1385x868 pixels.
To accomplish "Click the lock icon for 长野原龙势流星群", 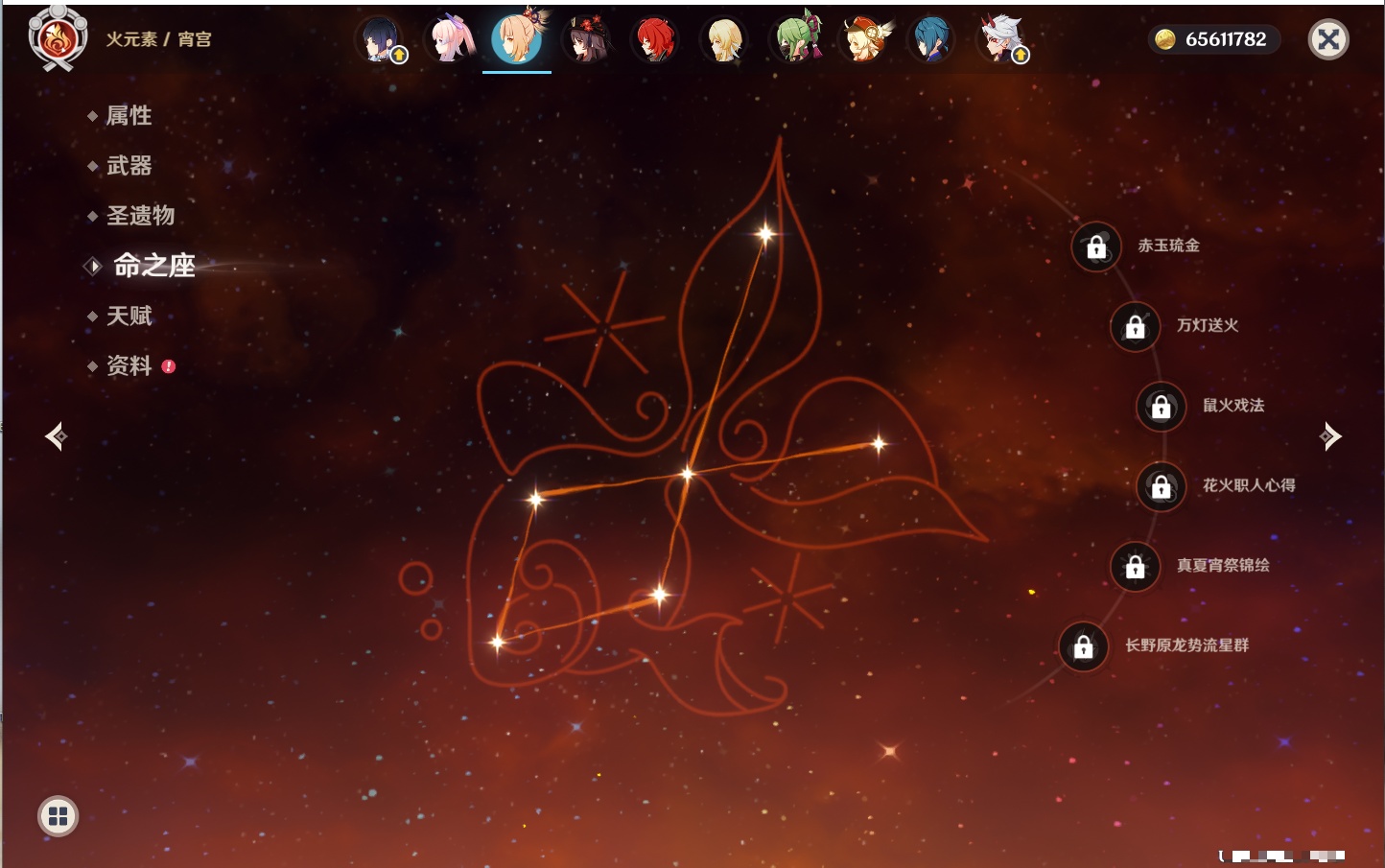I will [x=1083, y=646].
